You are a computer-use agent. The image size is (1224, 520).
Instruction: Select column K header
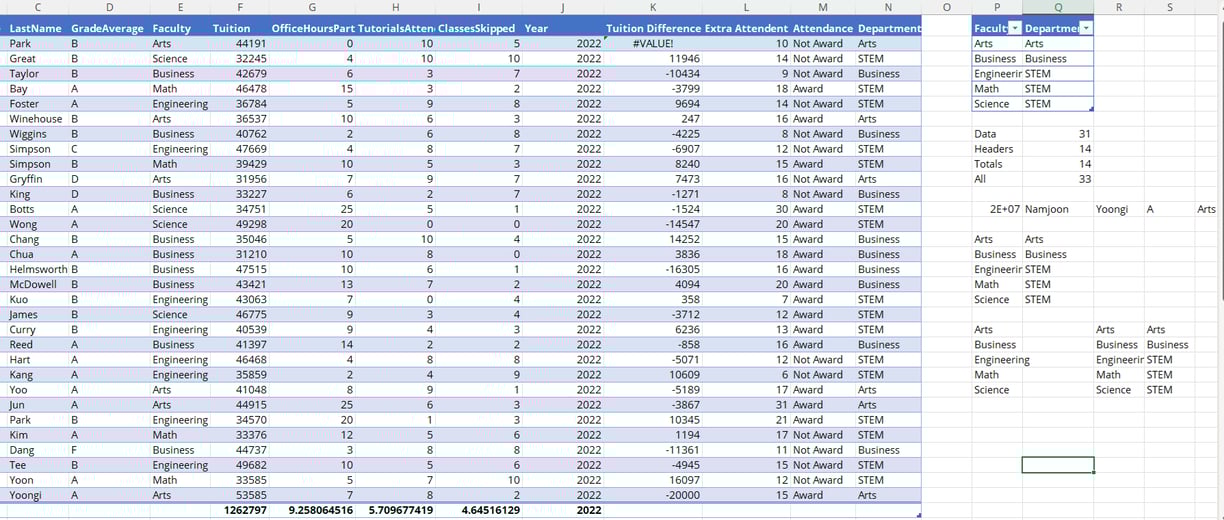point(653,7)
